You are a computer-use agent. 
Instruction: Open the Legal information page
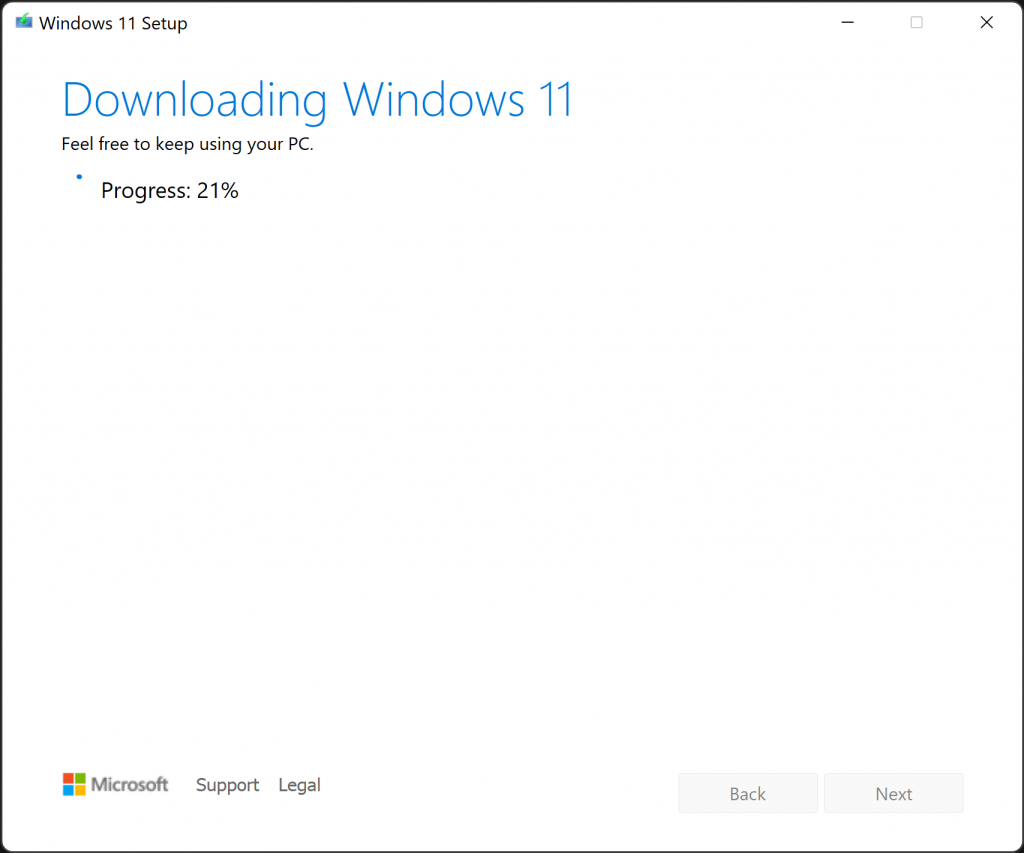tap(299, 785)
